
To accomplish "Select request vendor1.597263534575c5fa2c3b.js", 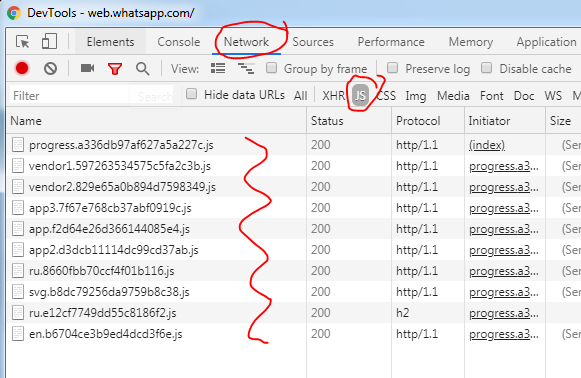I will pyautogui.click(x=120, y=166).
